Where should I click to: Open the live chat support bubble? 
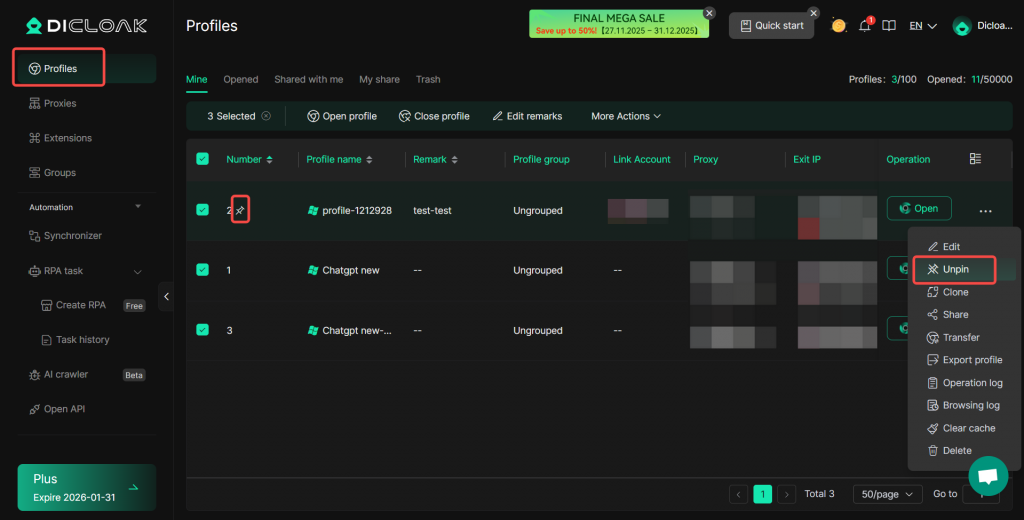tap(988, 475)
